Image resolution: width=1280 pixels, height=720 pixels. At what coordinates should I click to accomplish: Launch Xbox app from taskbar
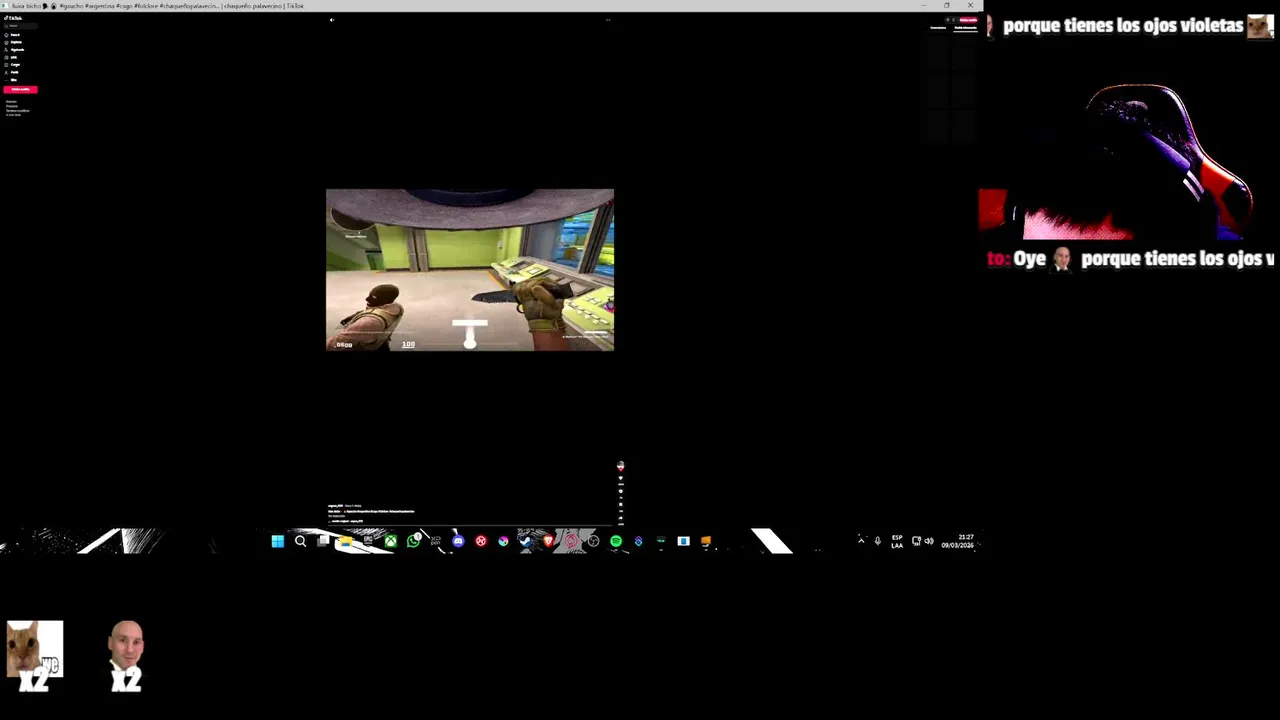[x=390, y=541]
